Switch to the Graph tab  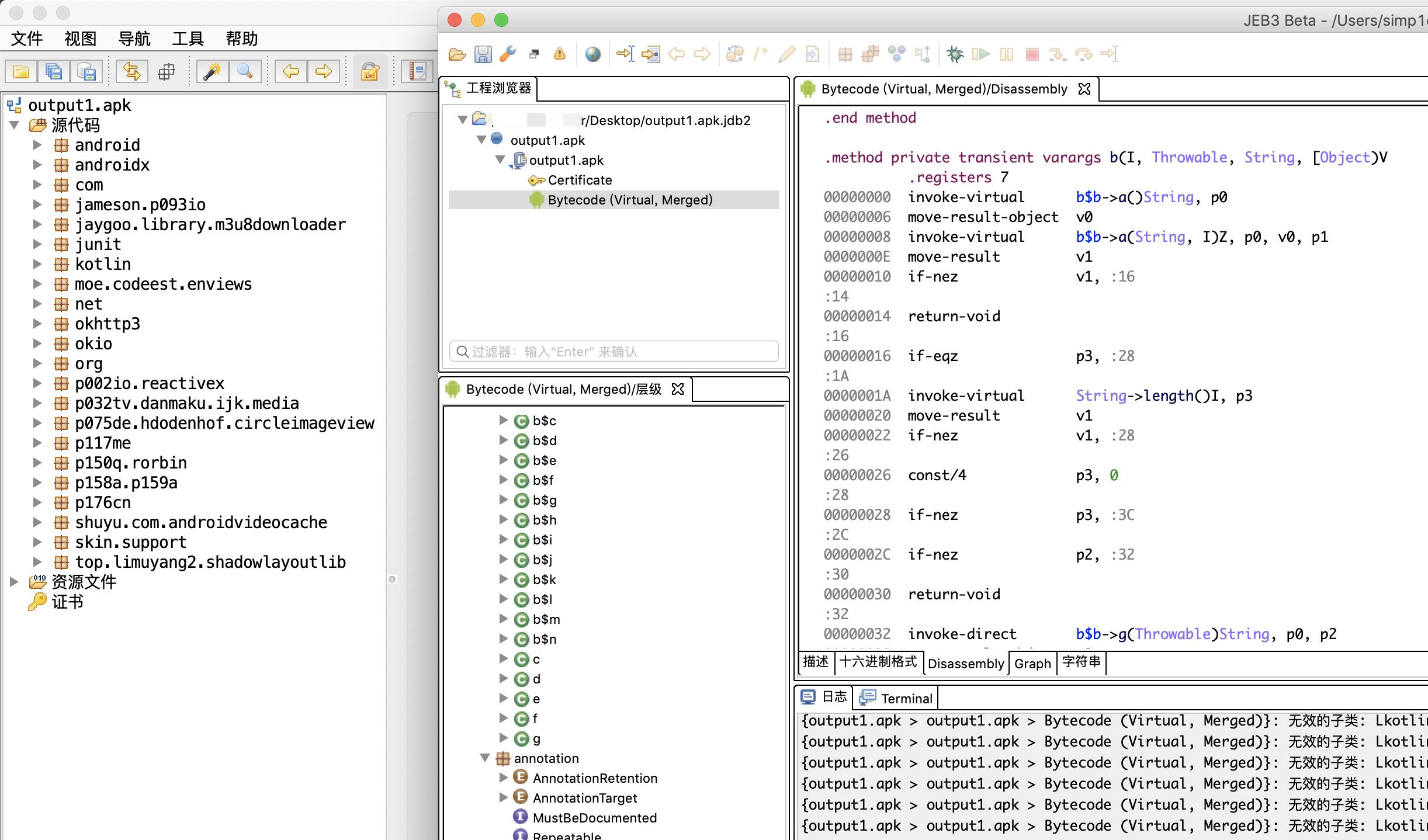(1032, 664)
